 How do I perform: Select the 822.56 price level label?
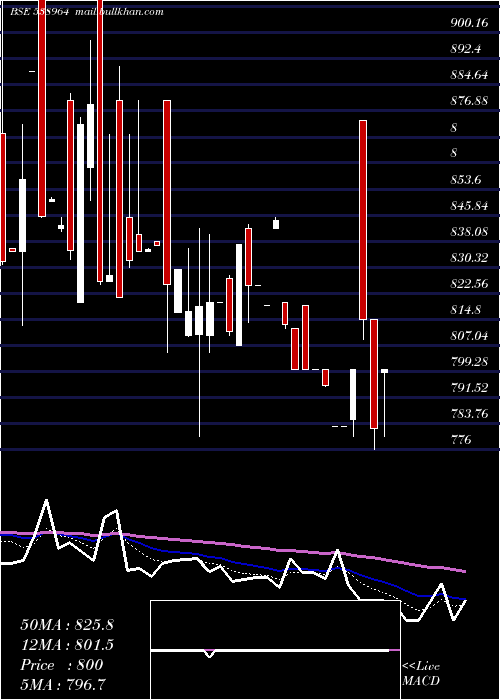[x=469, y=283]
